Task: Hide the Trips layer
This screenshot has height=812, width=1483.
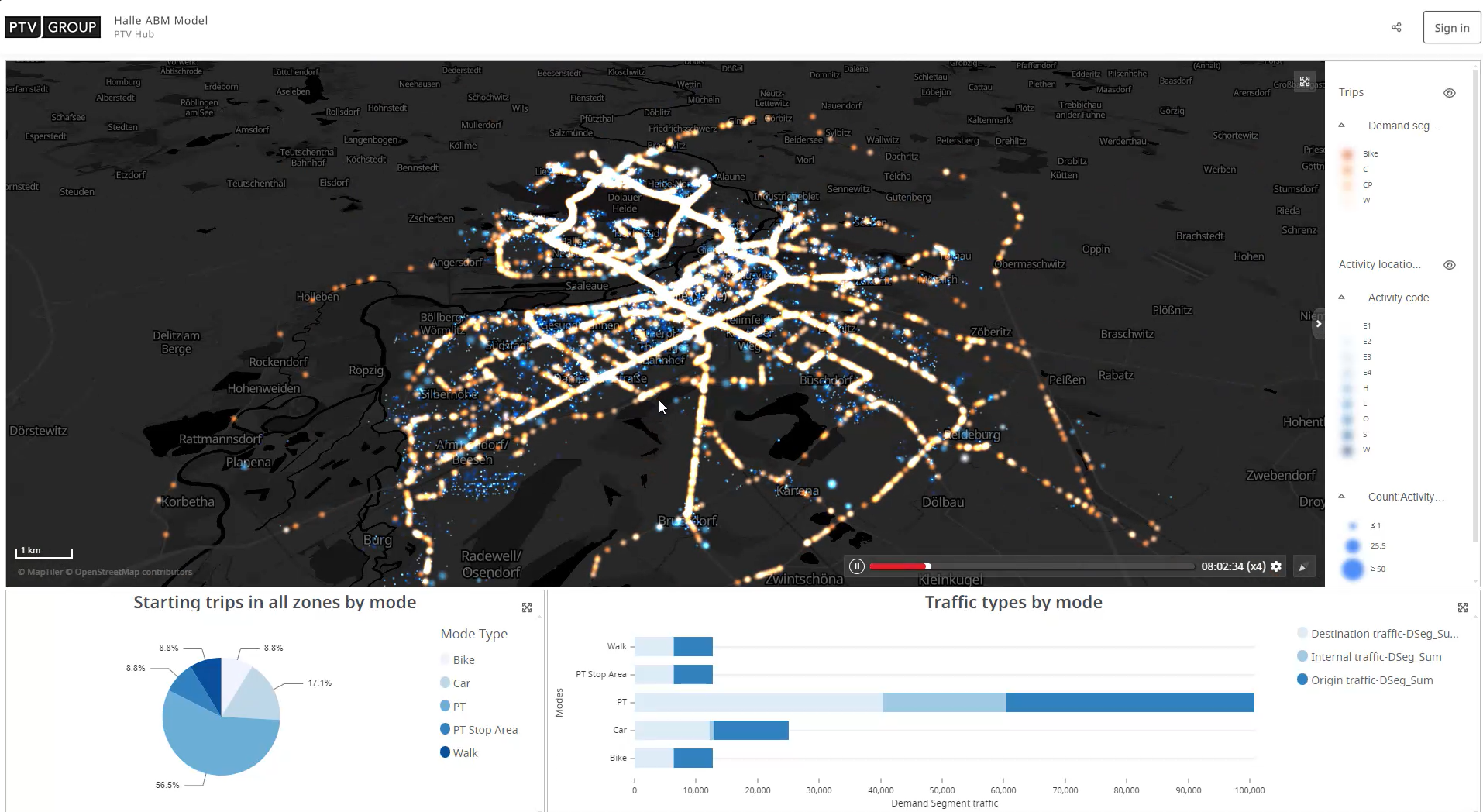Action: pos(1450,93)
